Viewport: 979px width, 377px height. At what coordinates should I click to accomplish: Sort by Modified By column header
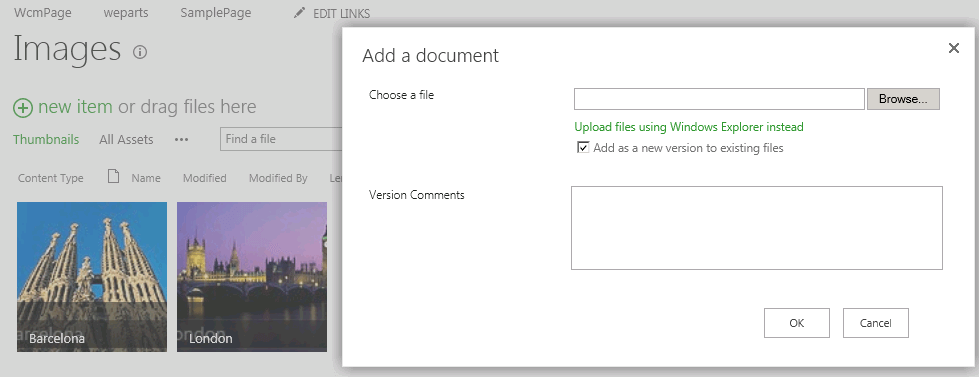point(278,178)
